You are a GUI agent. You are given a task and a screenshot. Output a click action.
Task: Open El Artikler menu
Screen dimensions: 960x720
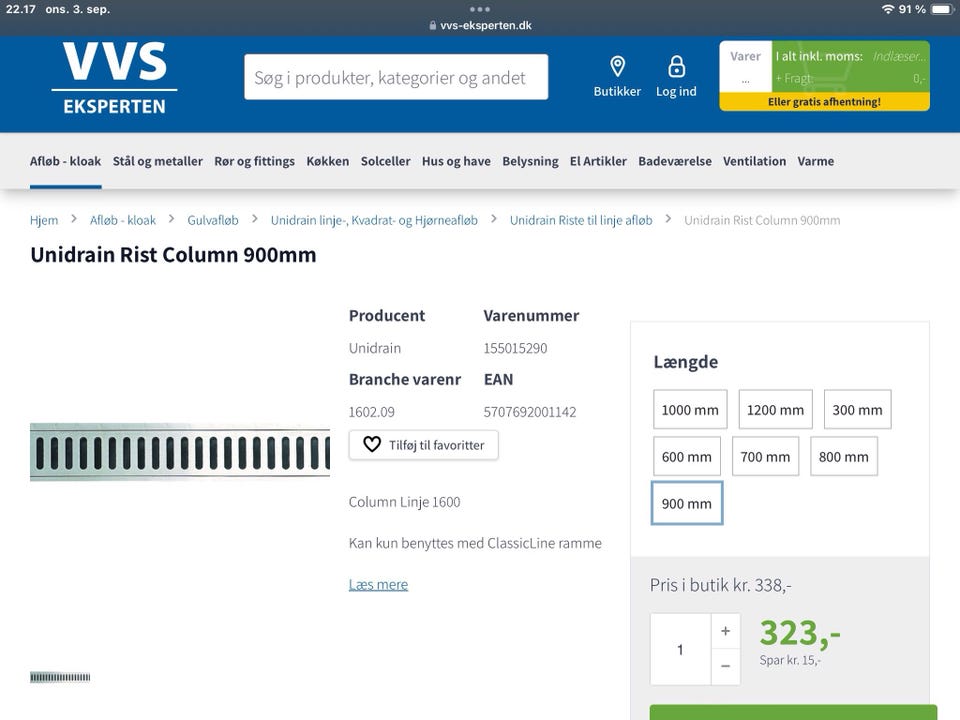point(598,161)
